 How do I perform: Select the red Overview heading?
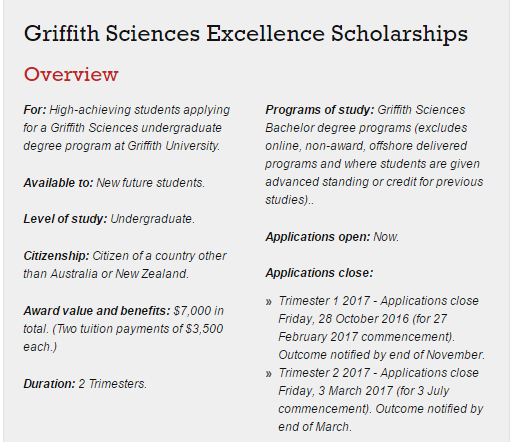point(71,74)
